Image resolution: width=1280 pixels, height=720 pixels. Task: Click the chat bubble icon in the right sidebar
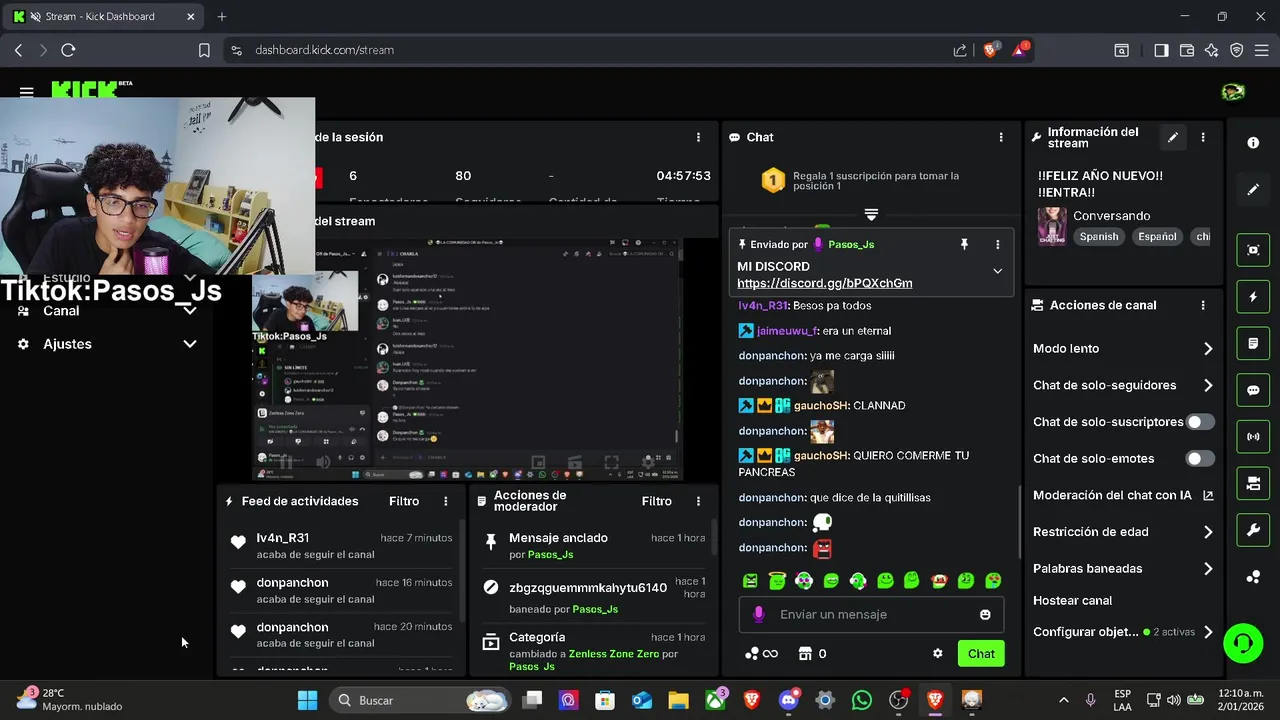pos(1253,390)
